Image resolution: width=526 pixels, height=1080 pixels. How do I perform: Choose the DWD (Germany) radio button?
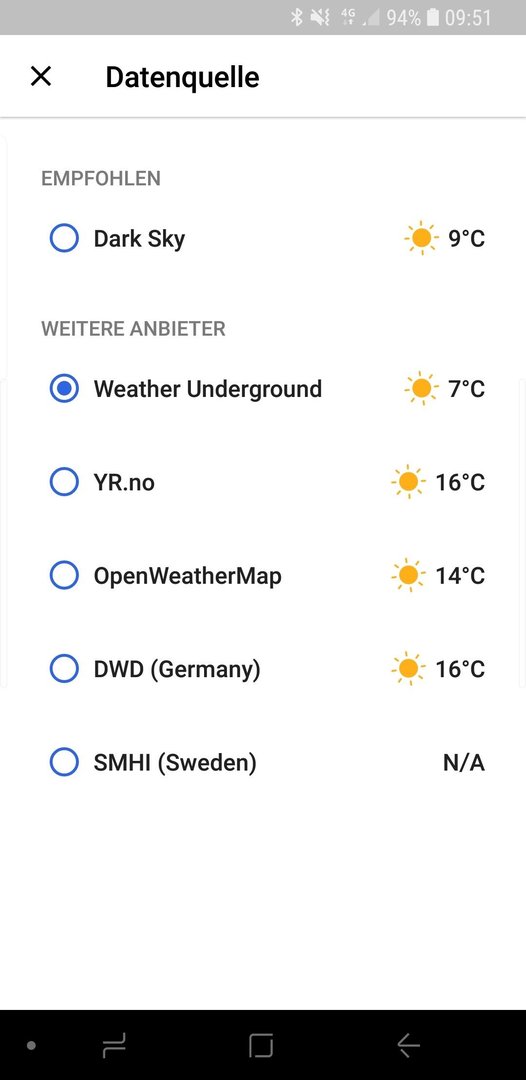click(64, 668)
